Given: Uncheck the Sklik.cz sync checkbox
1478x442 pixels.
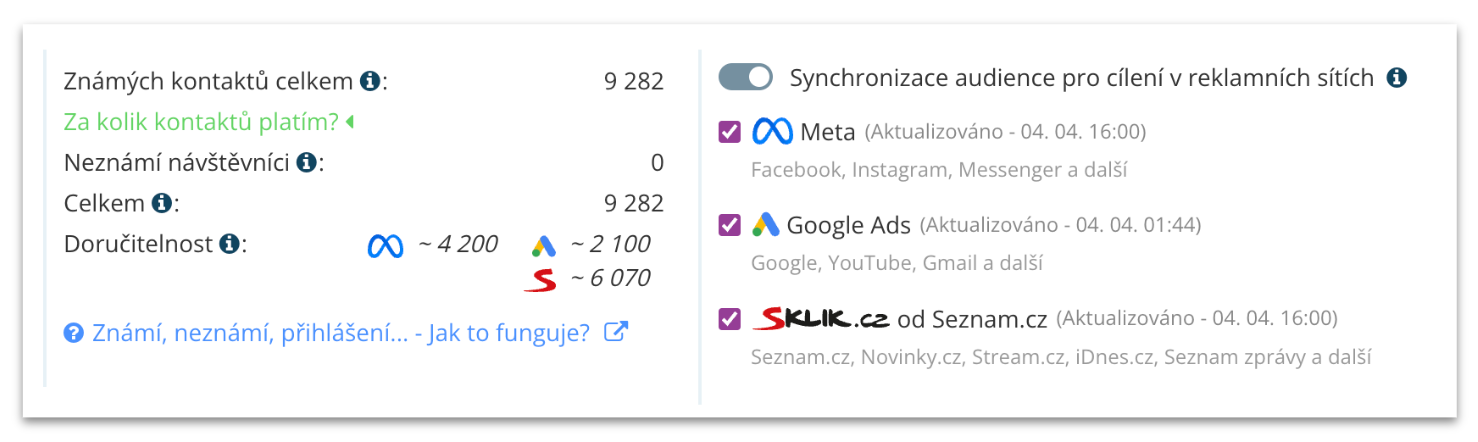Looking at the screenshot, I should 730,319.
